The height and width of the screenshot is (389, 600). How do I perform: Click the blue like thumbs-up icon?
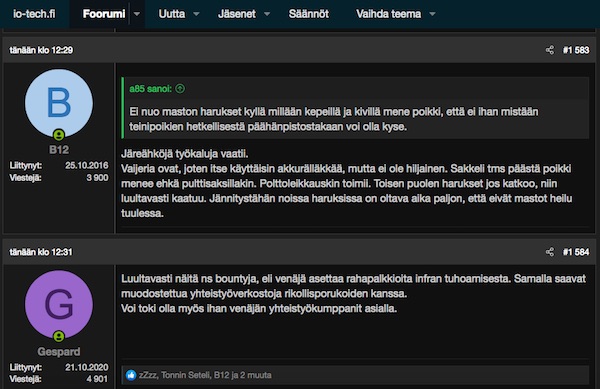click(131, 375)
